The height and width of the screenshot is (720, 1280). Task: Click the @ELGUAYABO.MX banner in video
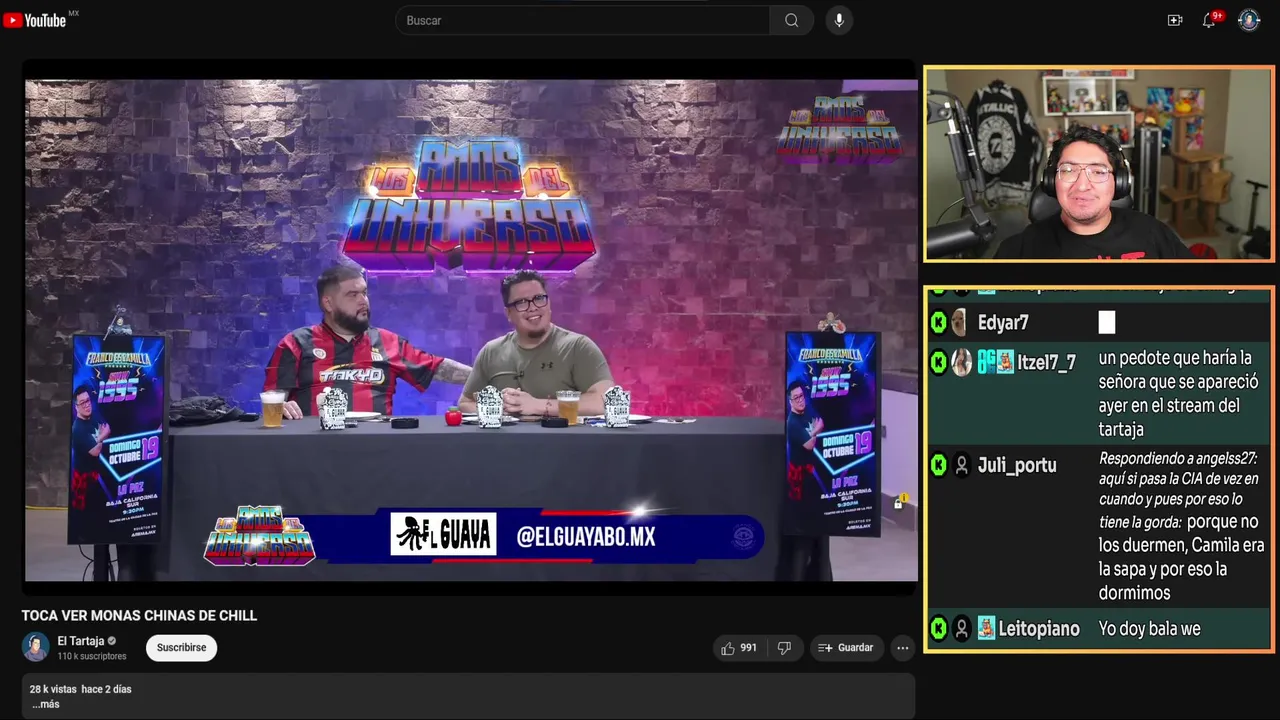click(585, 537)
